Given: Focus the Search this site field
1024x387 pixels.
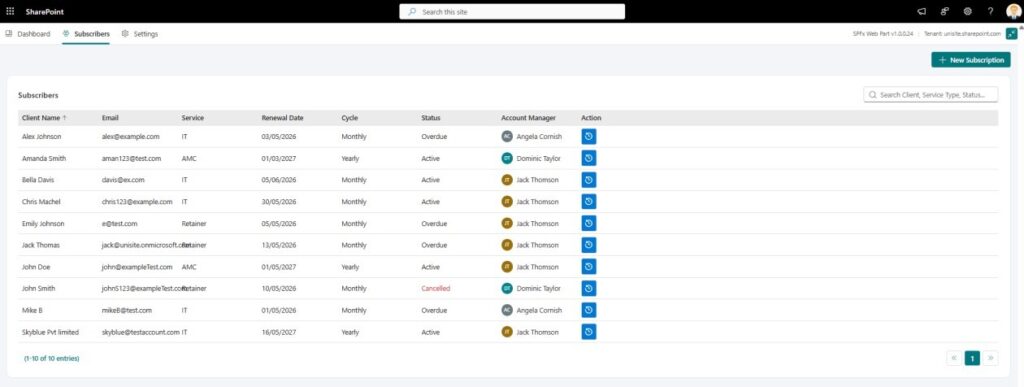Looking at the screenshot, I should point(512,12).
